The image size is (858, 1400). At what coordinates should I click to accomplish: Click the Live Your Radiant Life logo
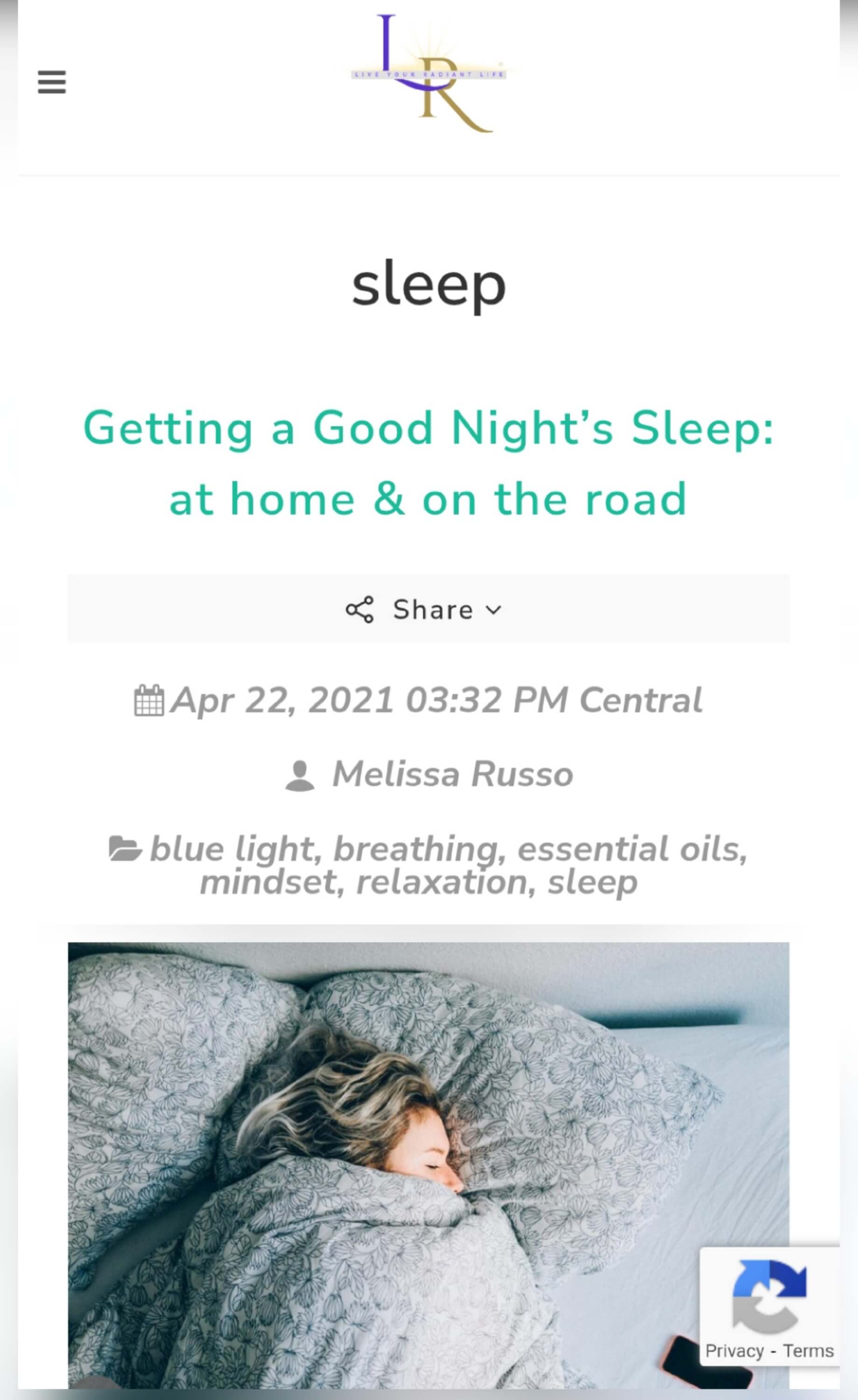[x=430, y=74]
